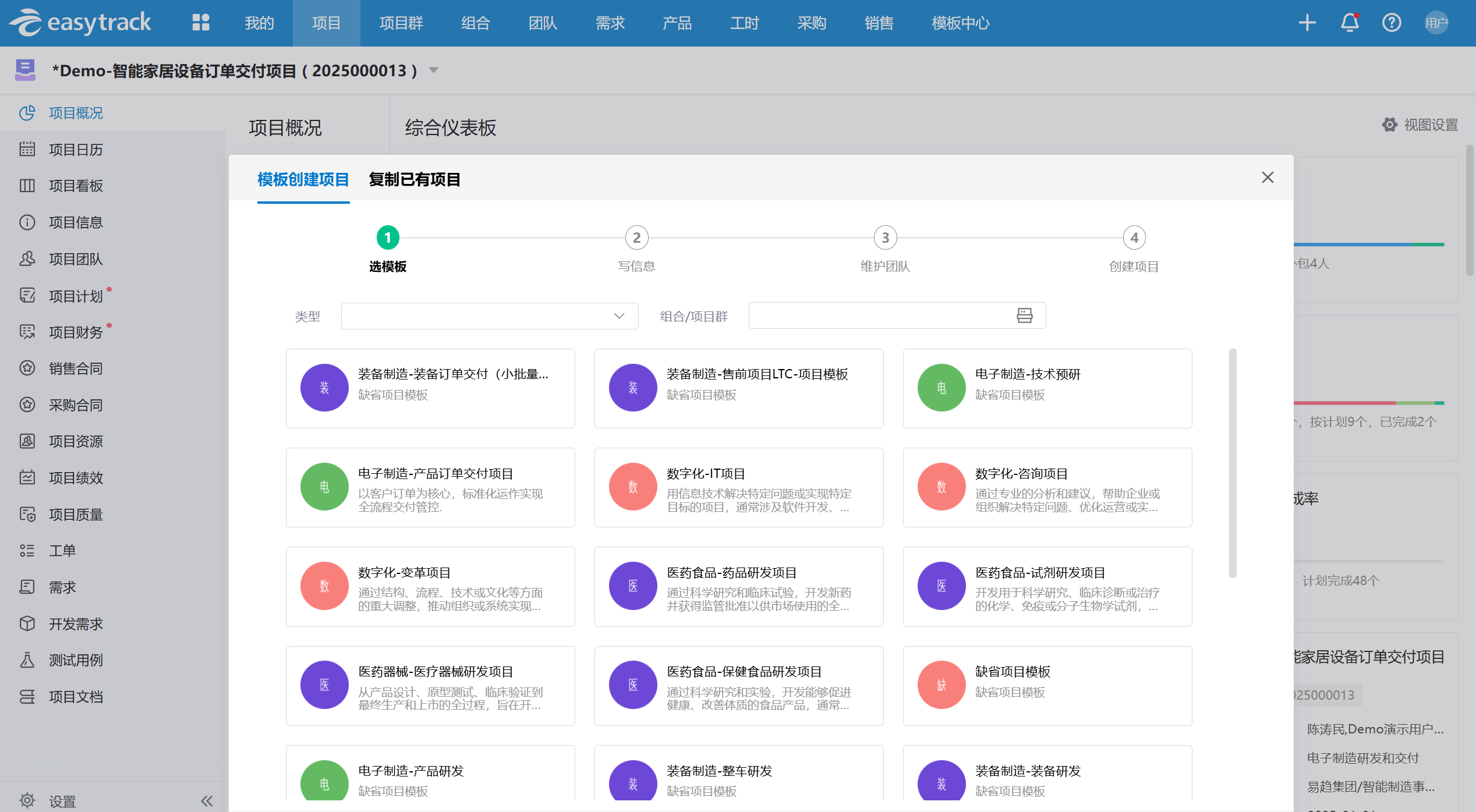Open the 类型 dropdown
1476x812 pixels.
point(489,315)
